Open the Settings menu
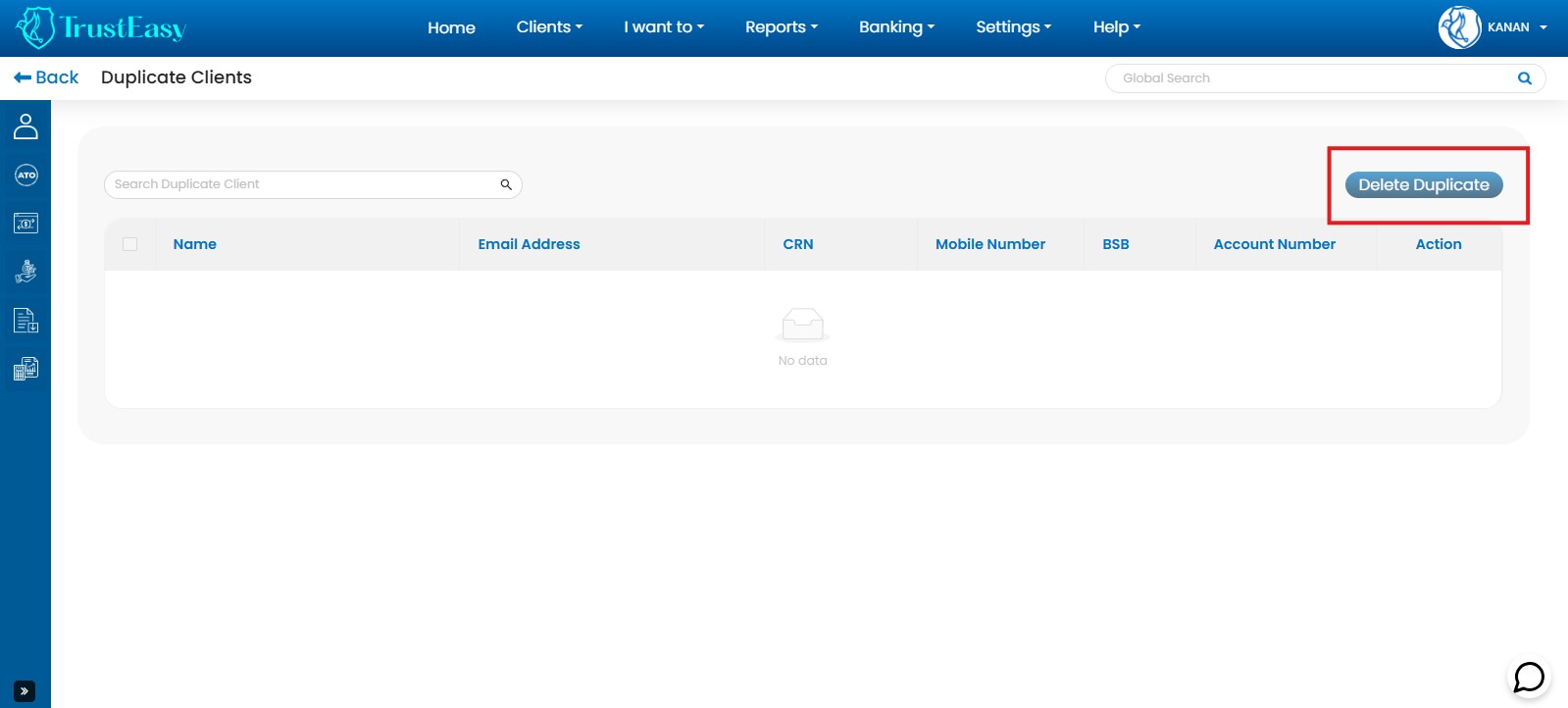Image resolution: width=1568 pixels, height=708 pixels. point(1013,27)
